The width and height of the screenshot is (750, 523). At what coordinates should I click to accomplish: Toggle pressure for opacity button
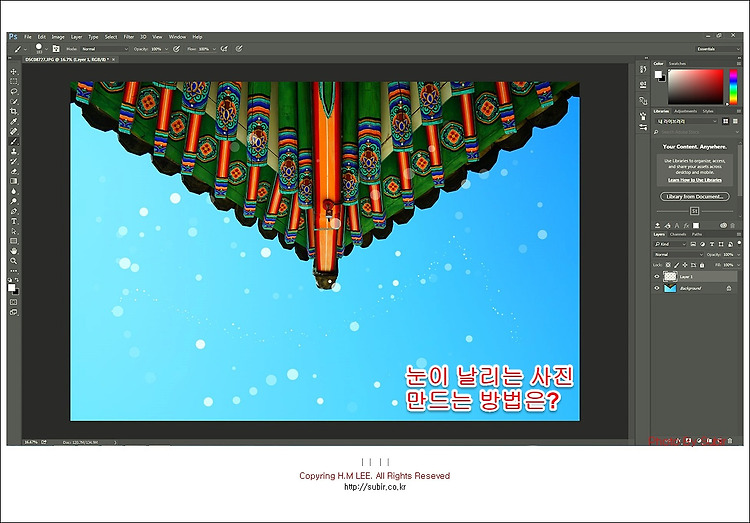point(176,49)
